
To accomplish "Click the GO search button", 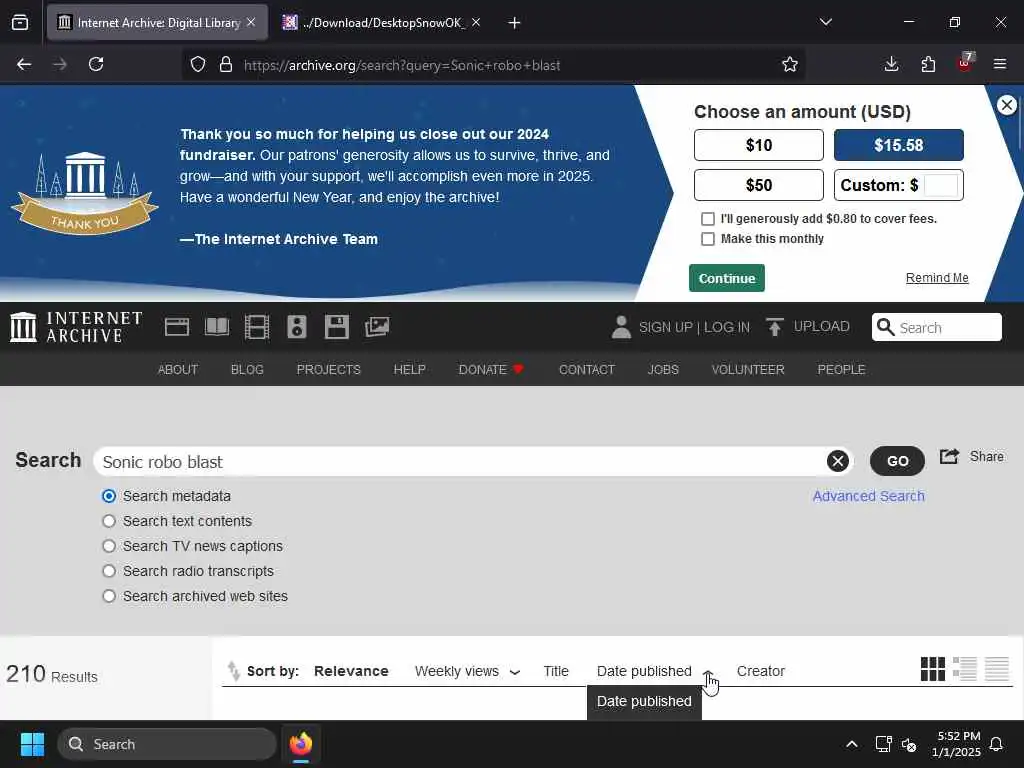I will tap(897, 461).
